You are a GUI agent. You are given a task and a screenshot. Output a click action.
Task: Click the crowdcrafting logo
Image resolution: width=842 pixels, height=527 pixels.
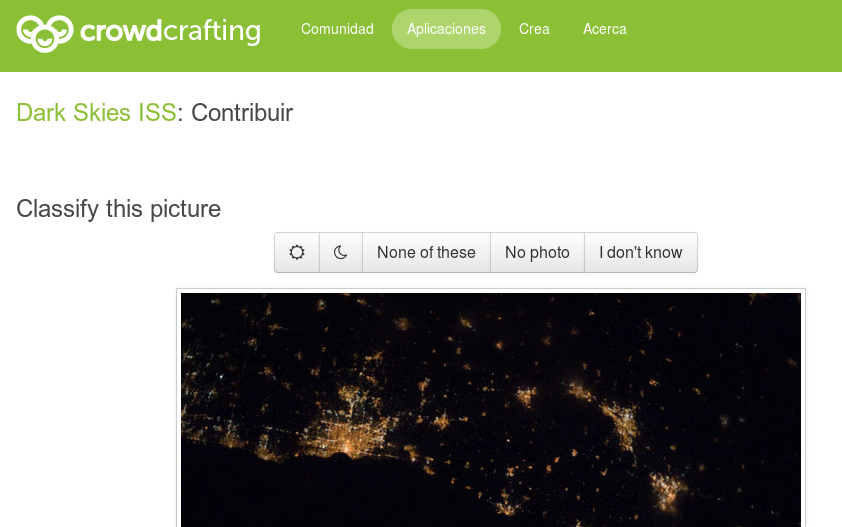coord(139,32)
